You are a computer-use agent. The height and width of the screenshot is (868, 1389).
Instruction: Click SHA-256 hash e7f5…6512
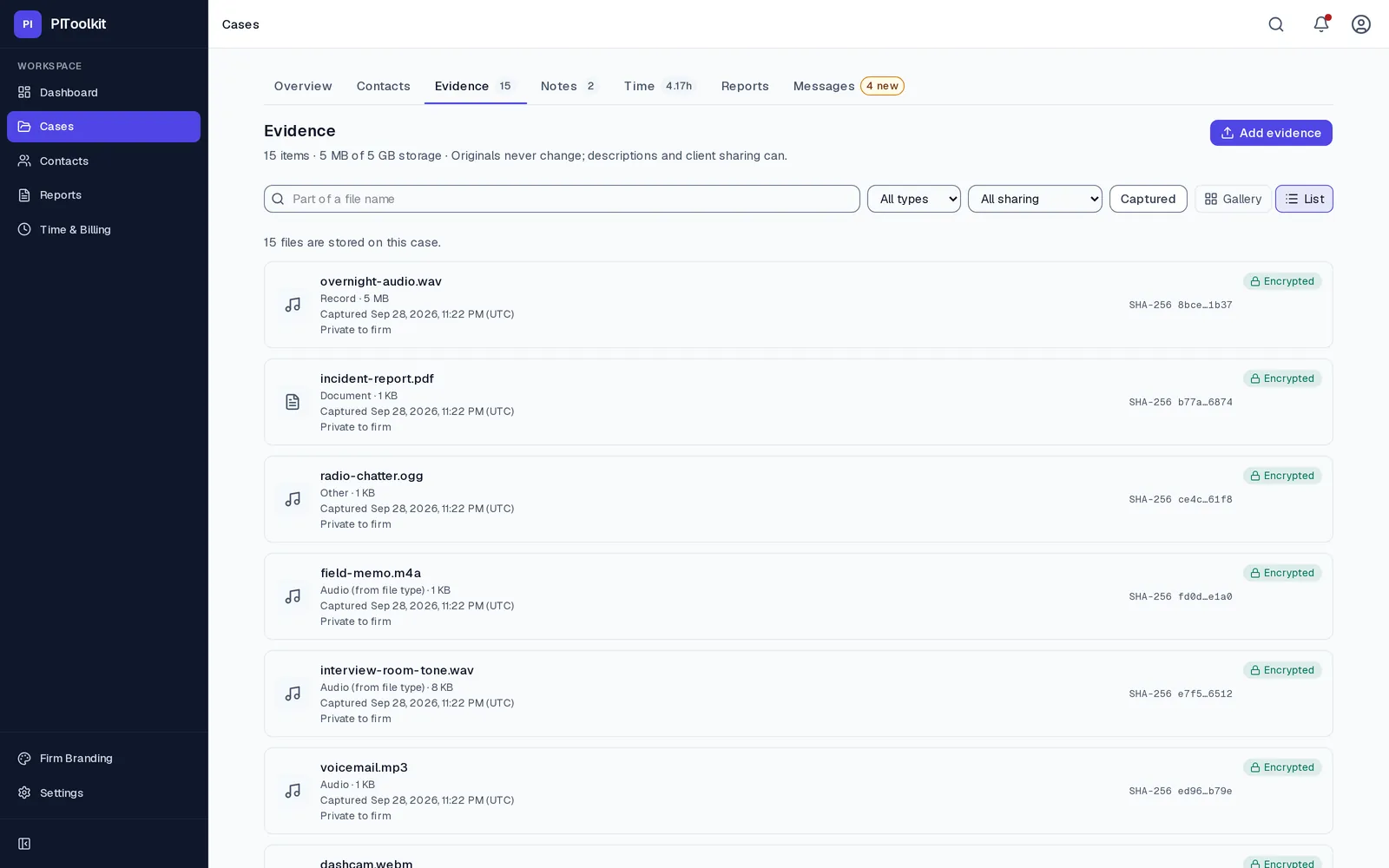(1180, 694)
